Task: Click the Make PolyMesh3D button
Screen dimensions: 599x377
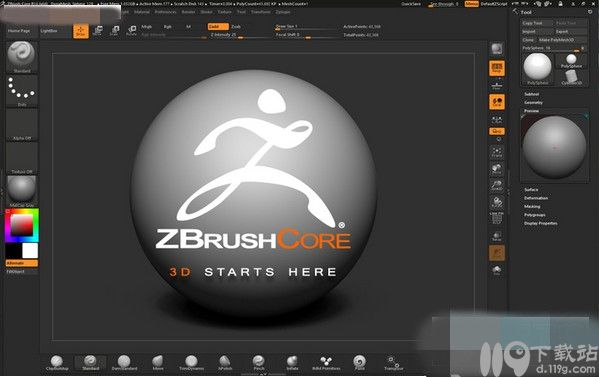Action: point(562,40)
